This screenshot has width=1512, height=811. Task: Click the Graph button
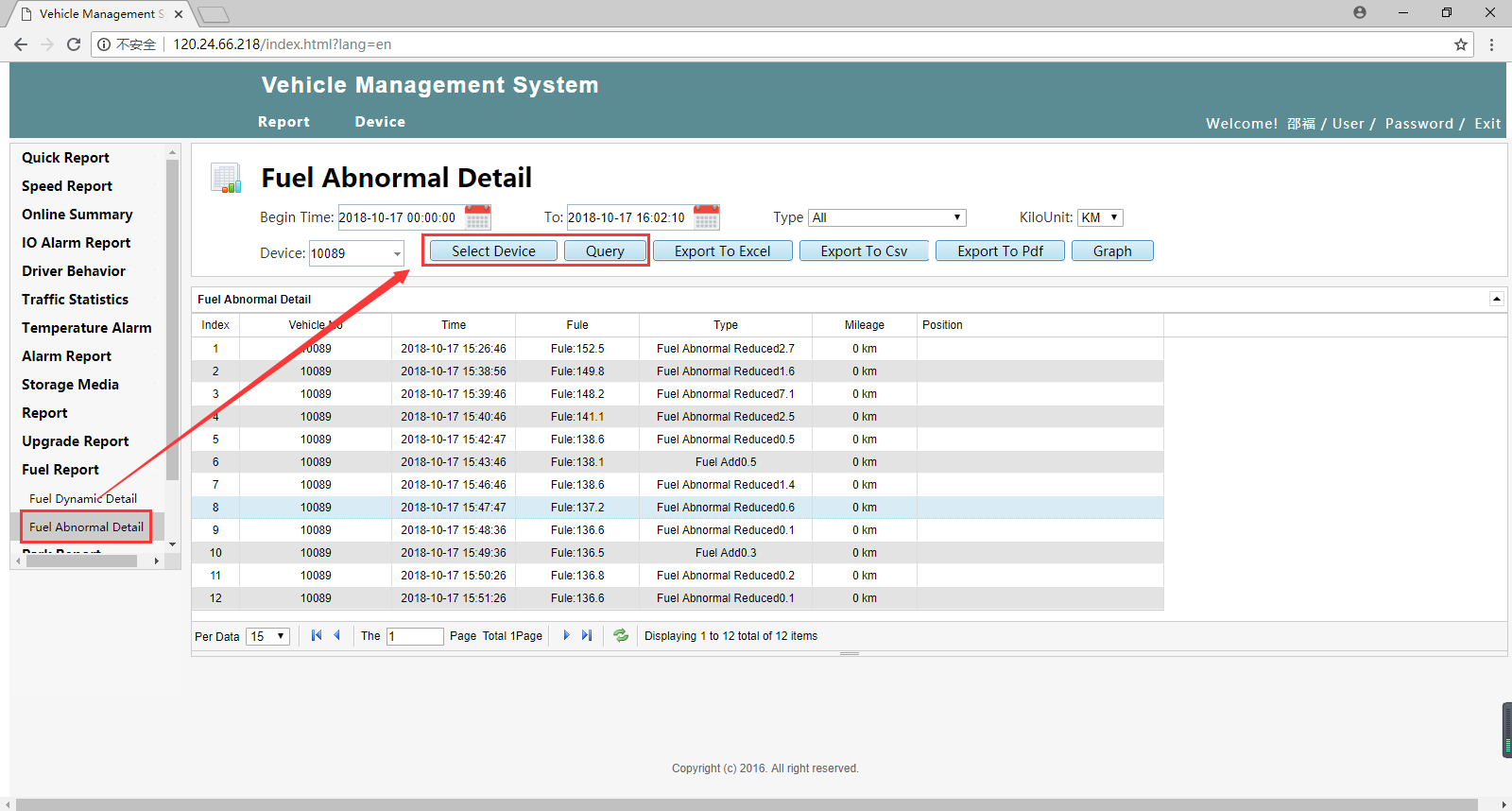click(x=1112, y=250)
